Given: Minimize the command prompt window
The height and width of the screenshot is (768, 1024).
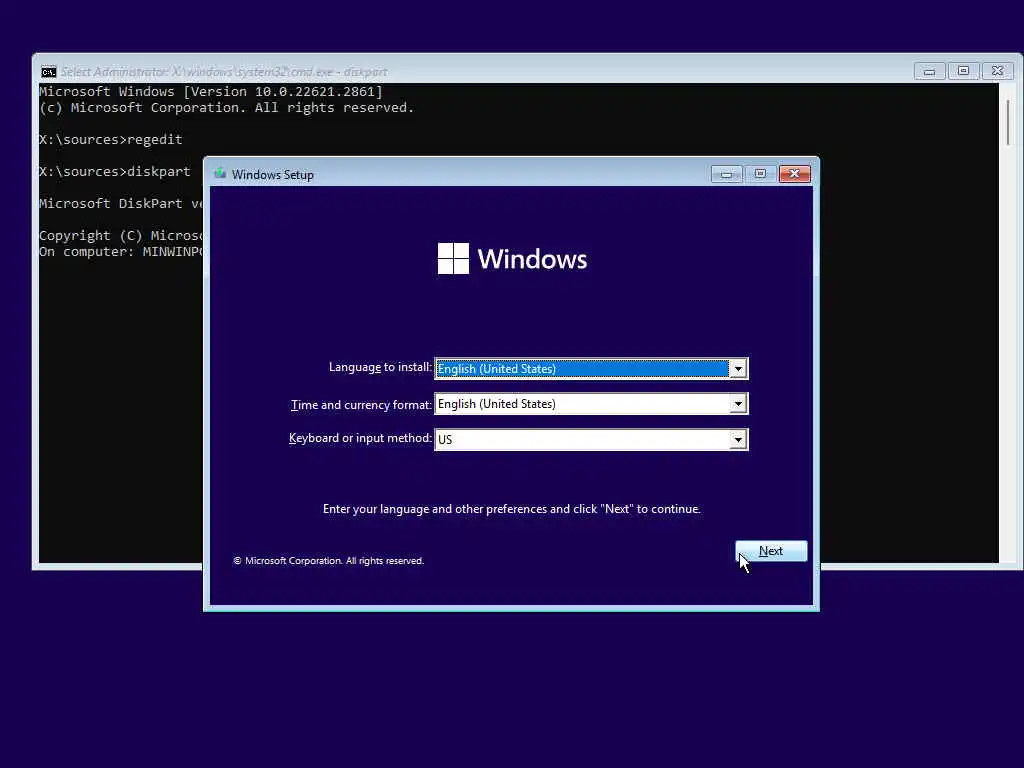Looking at the screenshot, I should [x=929, y=71].
